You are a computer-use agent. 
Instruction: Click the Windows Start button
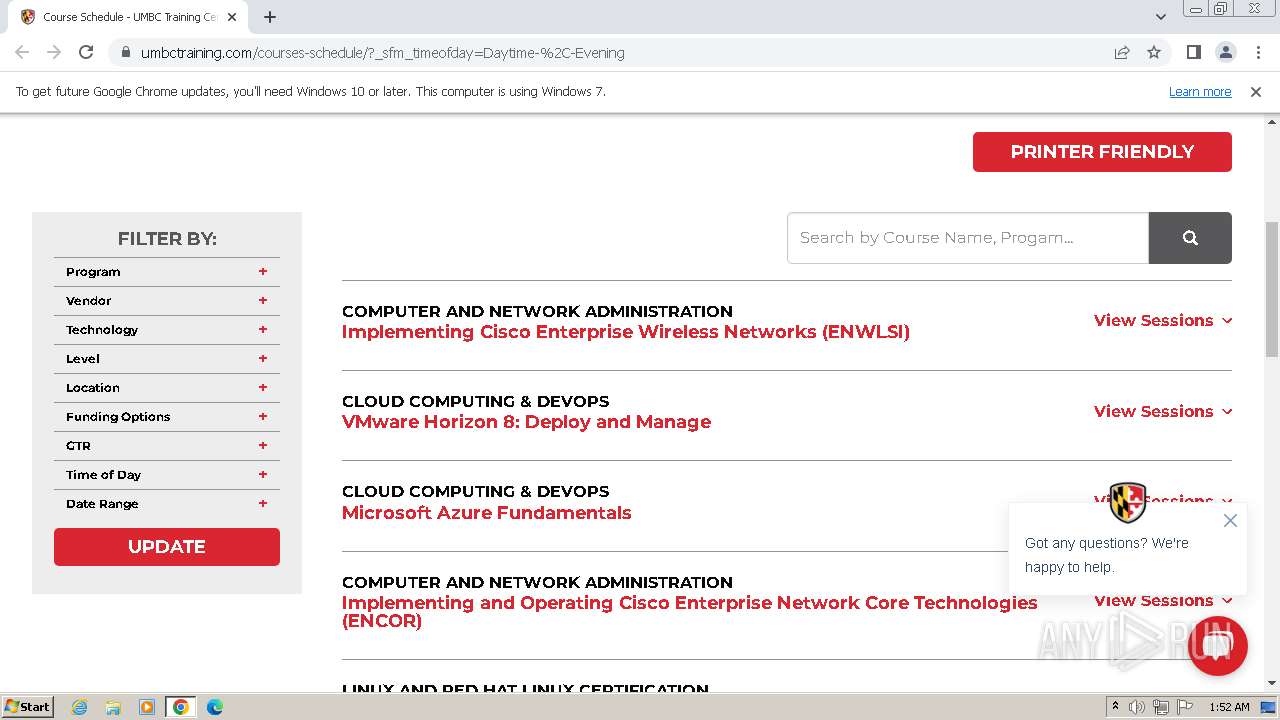tap(28, 707)
